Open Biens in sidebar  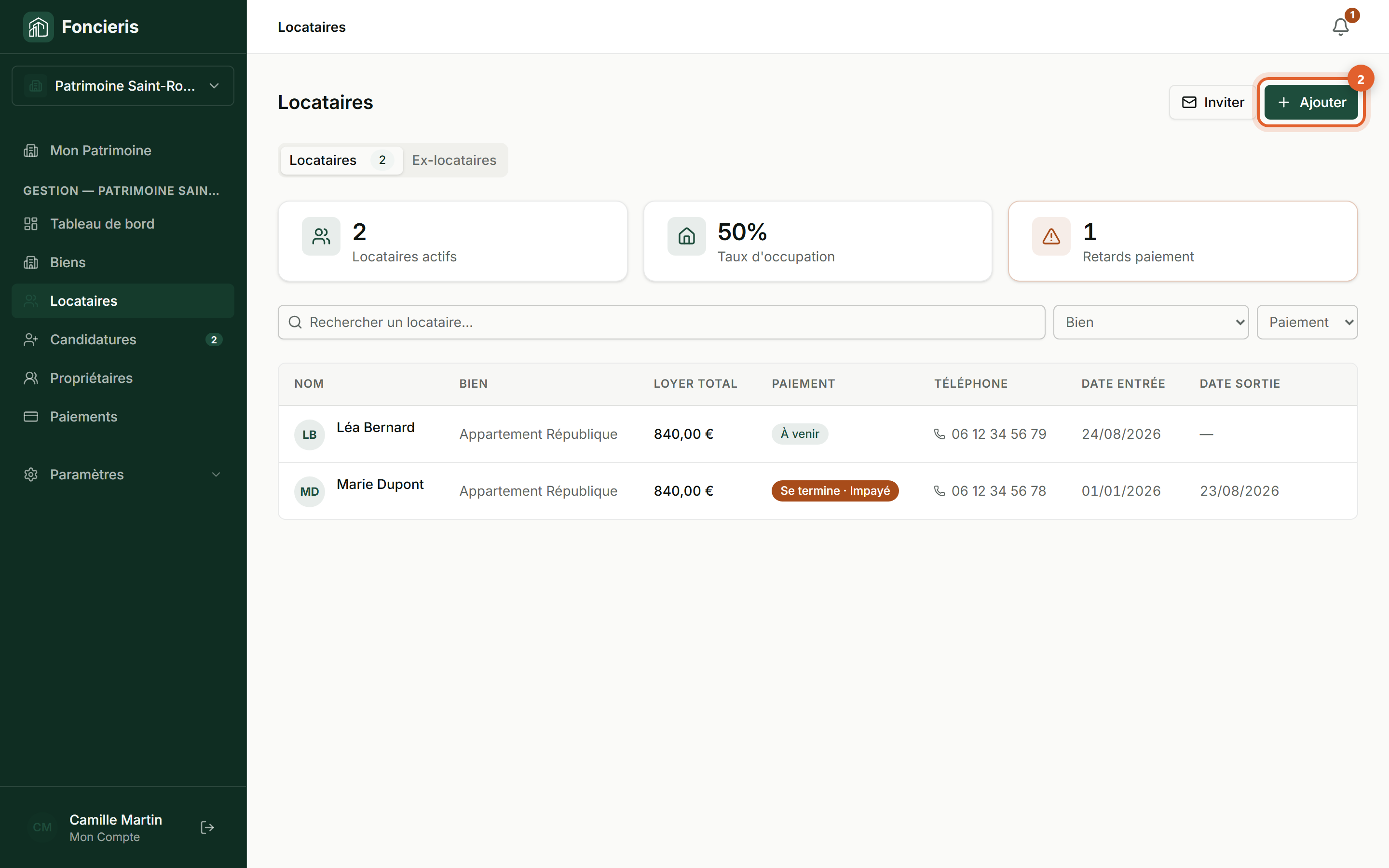tap(123, 262)
